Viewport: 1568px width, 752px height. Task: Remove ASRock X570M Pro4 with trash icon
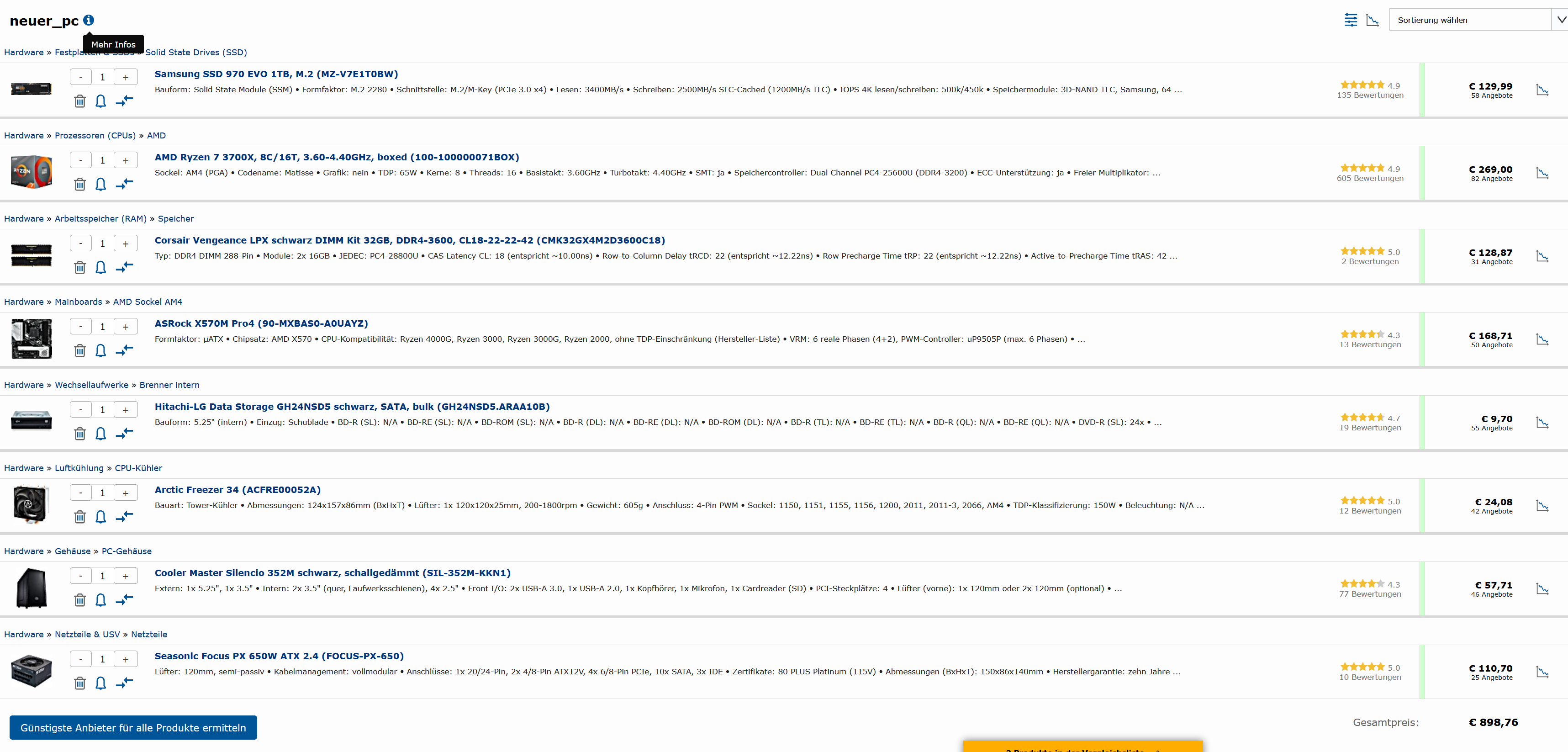pyautogui.click(x=80, y=351)
